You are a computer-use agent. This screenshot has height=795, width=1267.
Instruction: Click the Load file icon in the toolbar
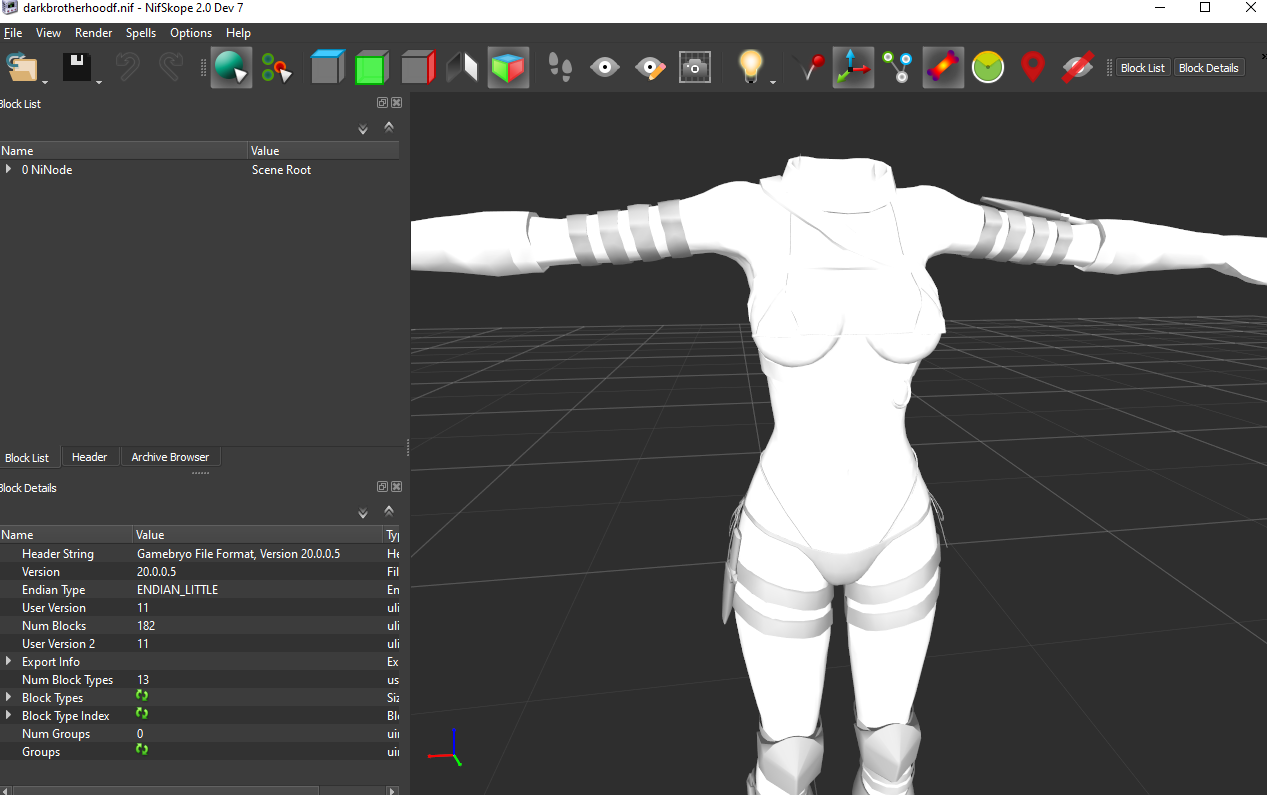[21, 68]
